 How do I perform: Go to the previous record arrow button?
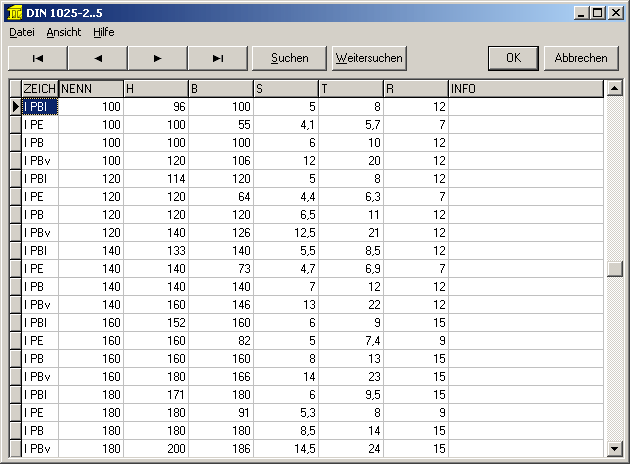[x=98, y=58]
